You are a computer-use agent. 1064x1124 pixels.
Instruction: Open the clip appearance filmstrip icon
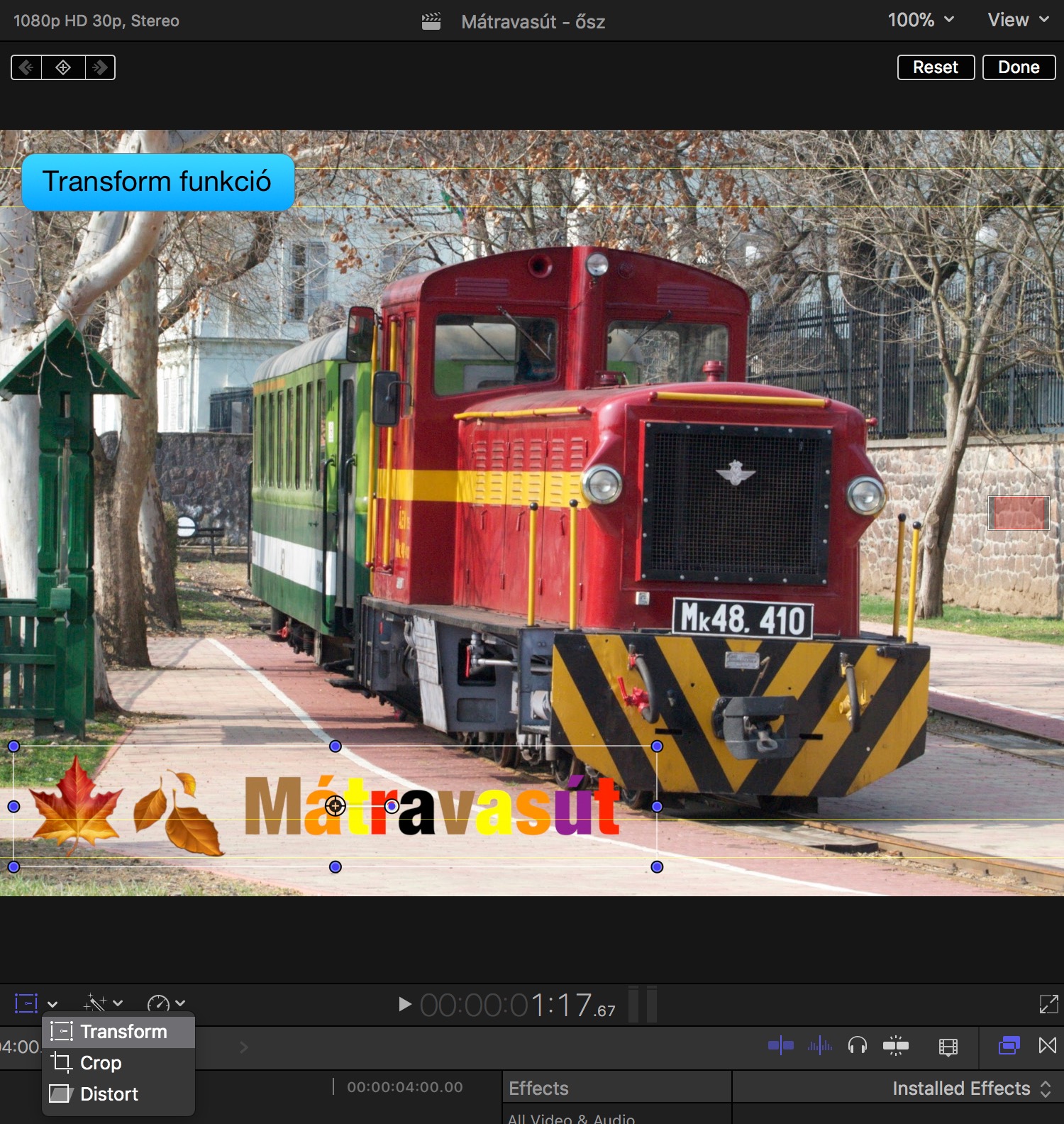click(x=948, y=1046)
